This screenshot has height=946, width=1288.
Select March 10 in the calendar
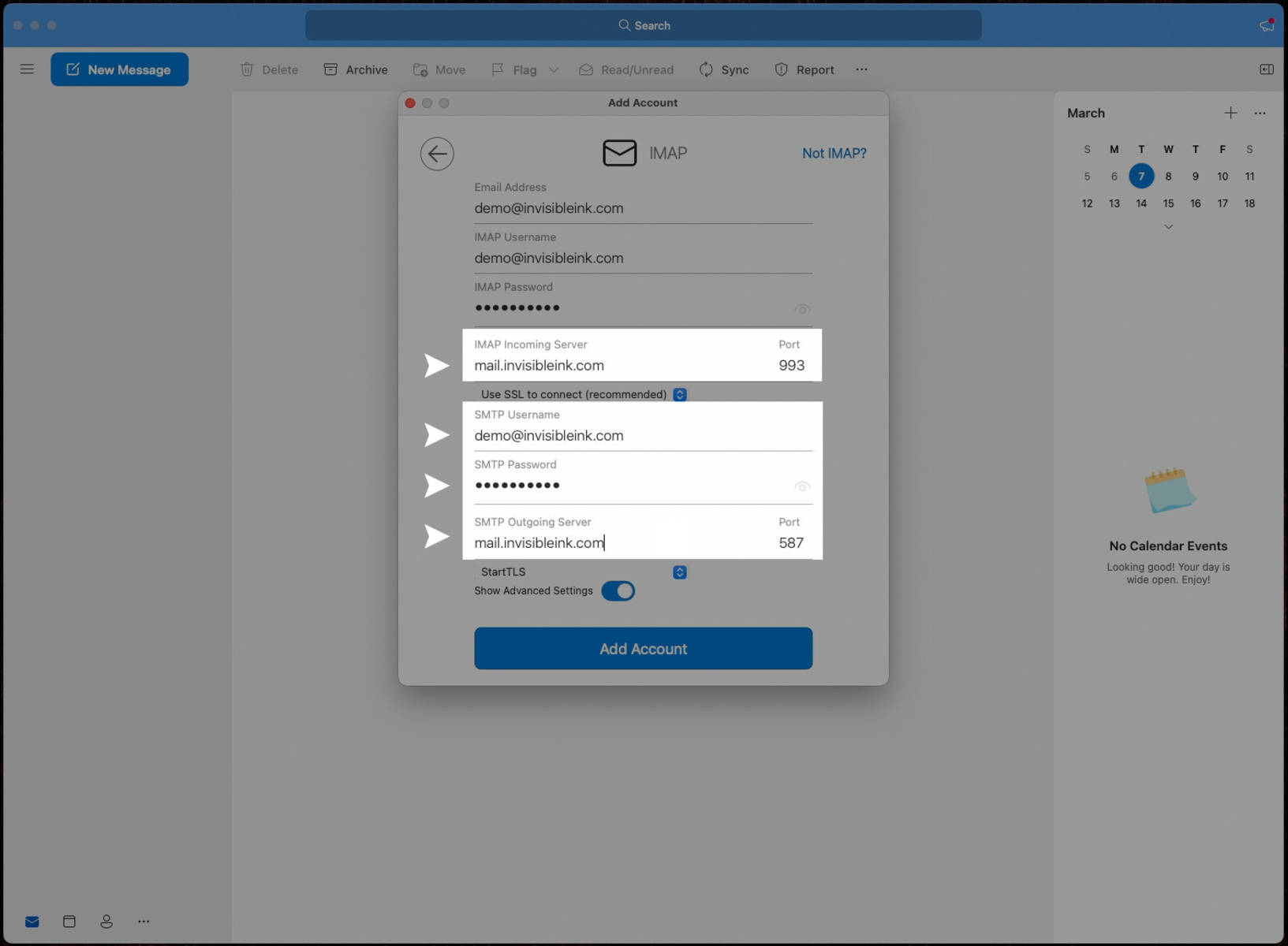[x=1223, y=176]
